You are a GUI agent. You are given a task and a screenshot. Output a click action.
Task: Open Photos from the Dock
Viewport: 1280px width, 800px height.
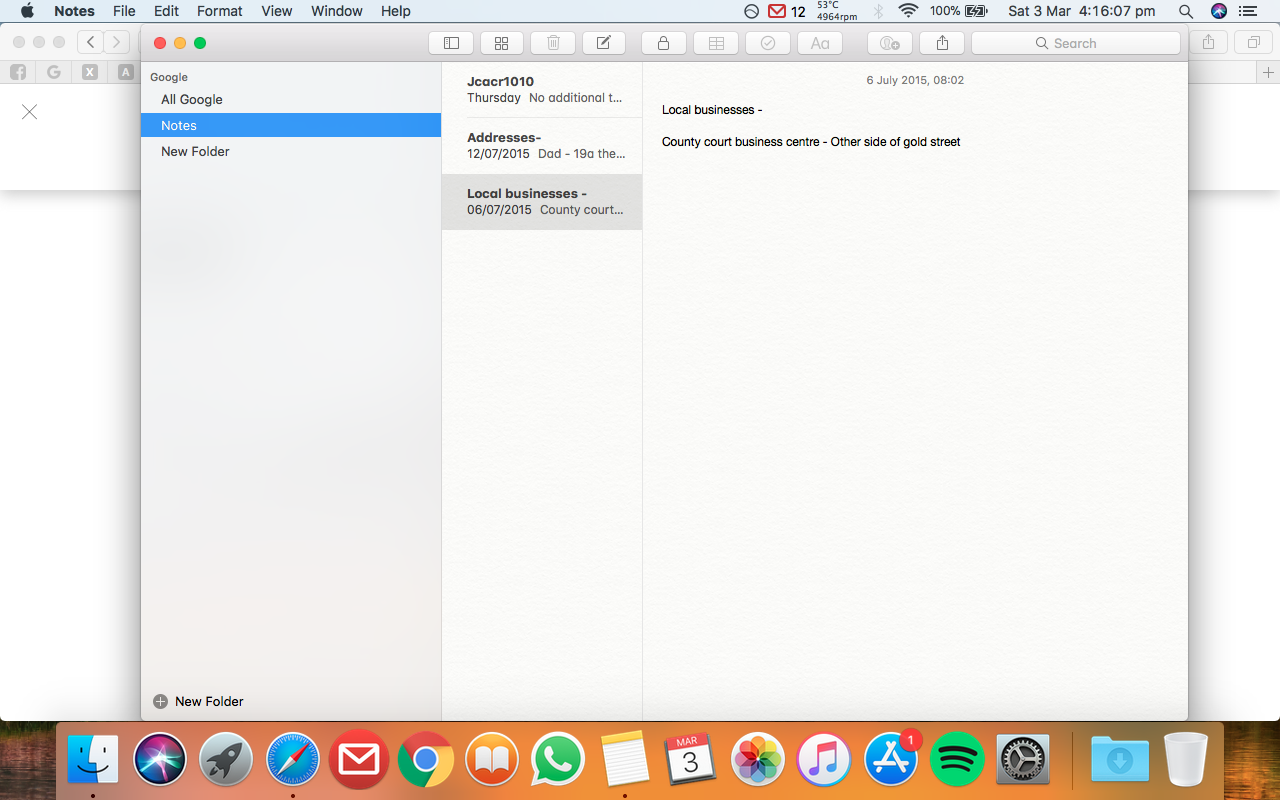pos(757,759)
